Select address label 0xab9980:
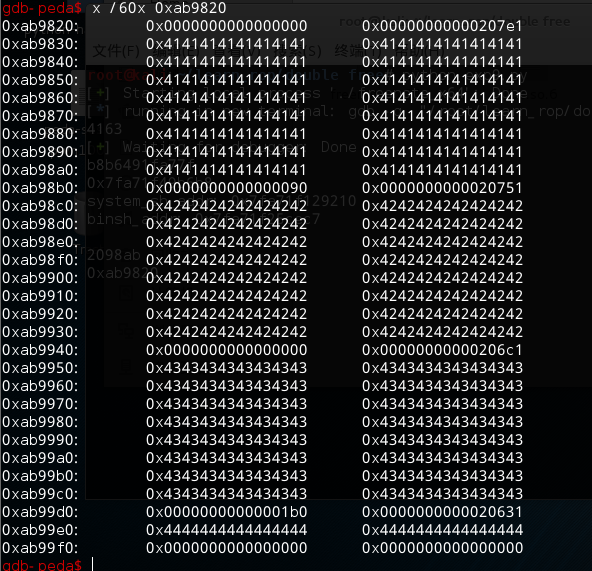Viewport: 592px width, 571px height. click(40, 422)
